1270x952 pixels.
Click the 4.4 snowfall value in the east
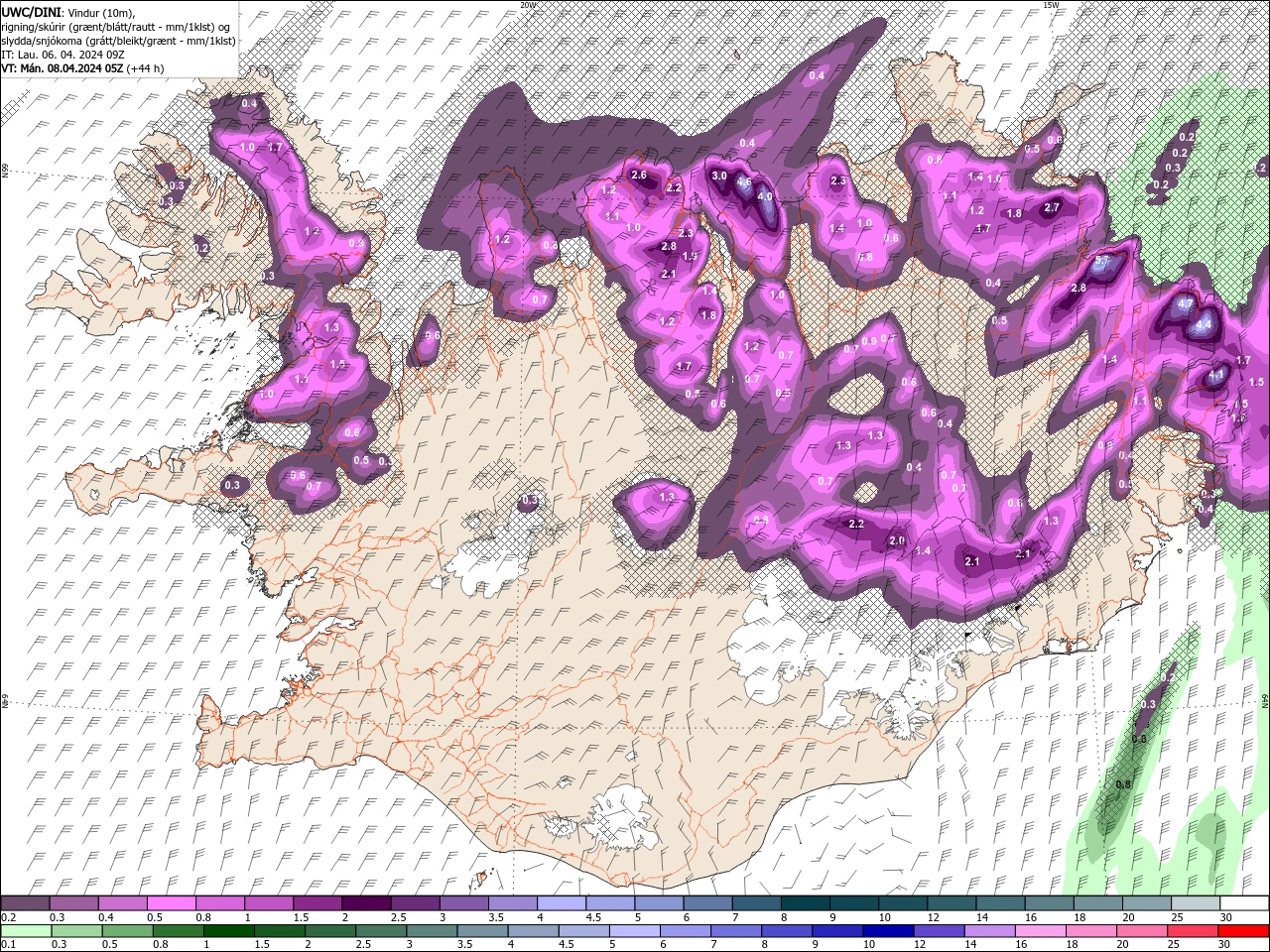(x=1205, y=324)
